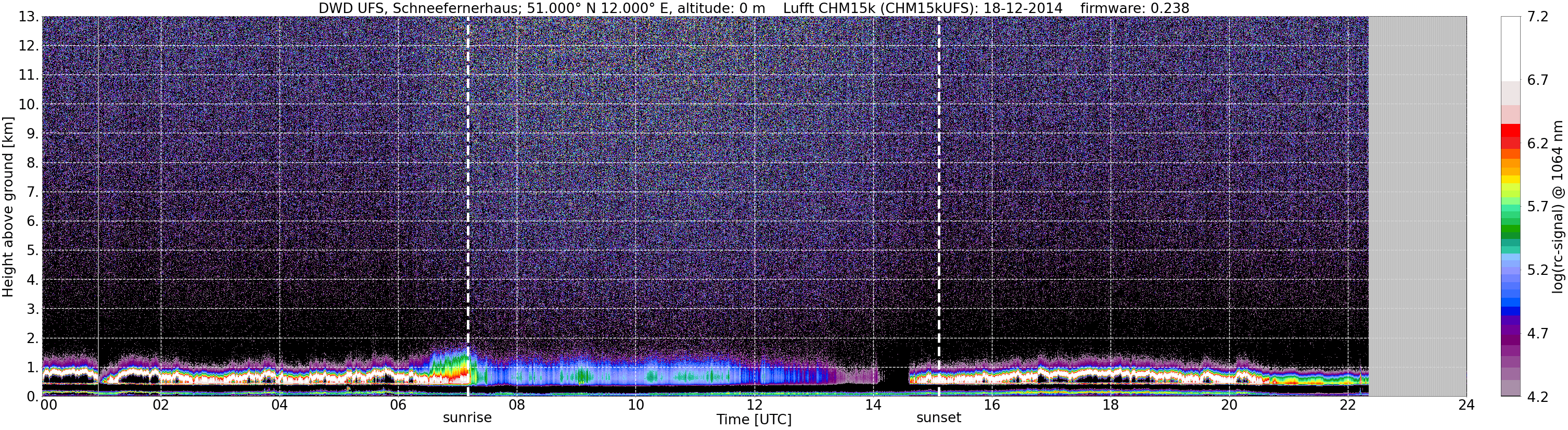The height and width of the screenshot is (430, 1568).
Task: Click the 'Time [UTC]' axis label
Action: tap(754, 420)
